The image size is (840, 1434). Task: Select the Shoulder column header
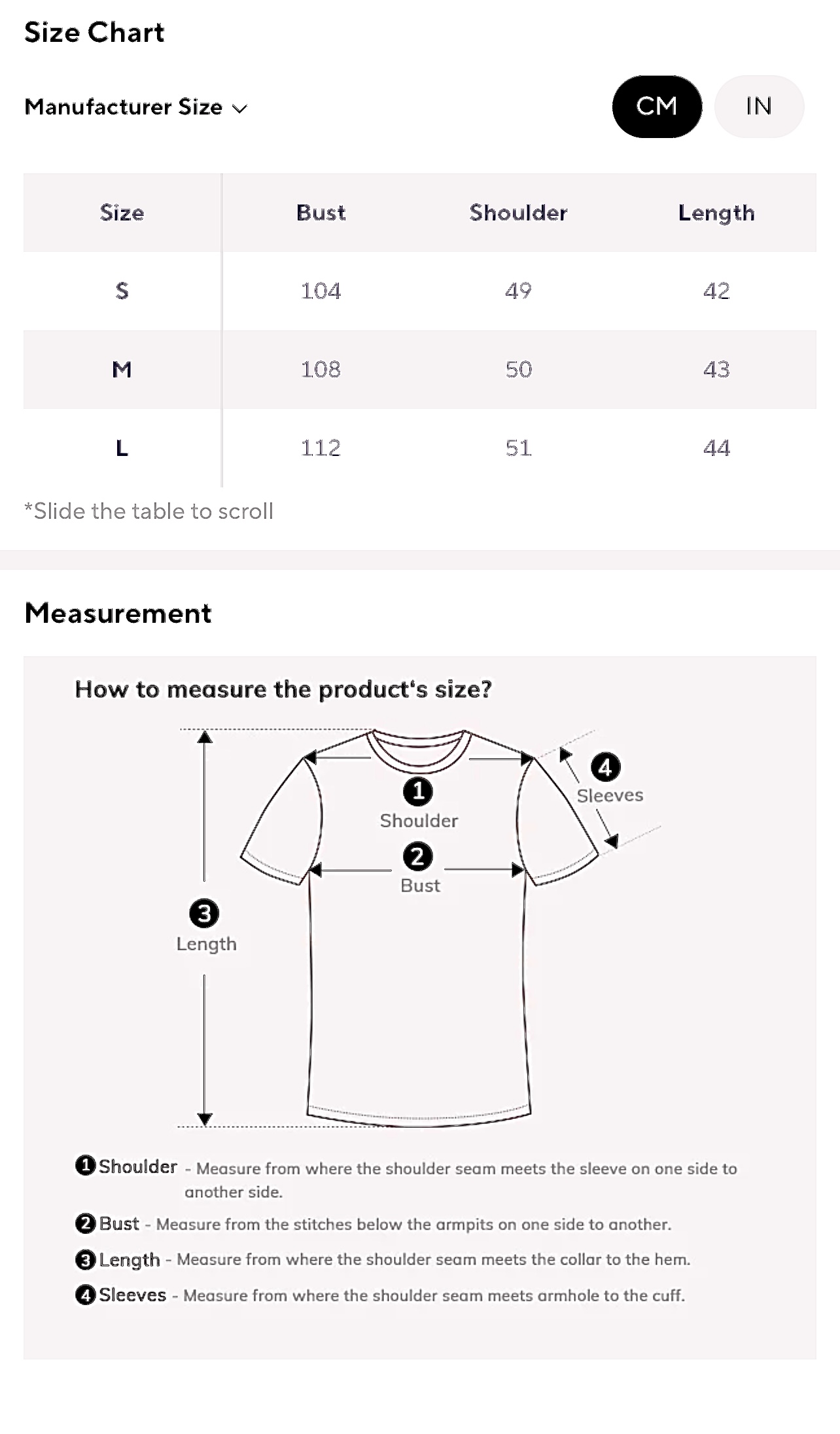518,213
